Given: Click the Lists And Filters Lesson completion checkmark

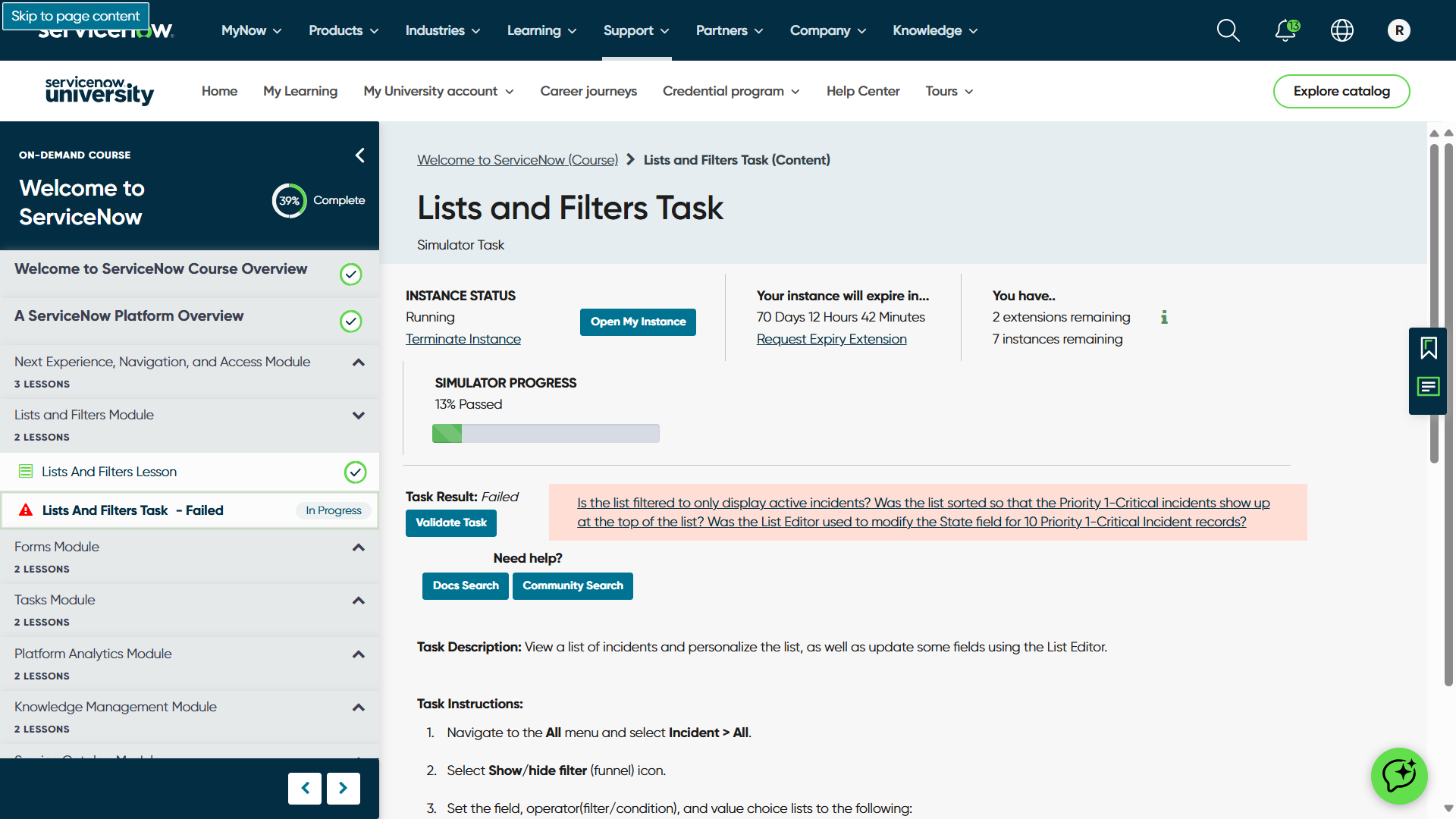Looking at the screenshot, I should tap(355, 472).
